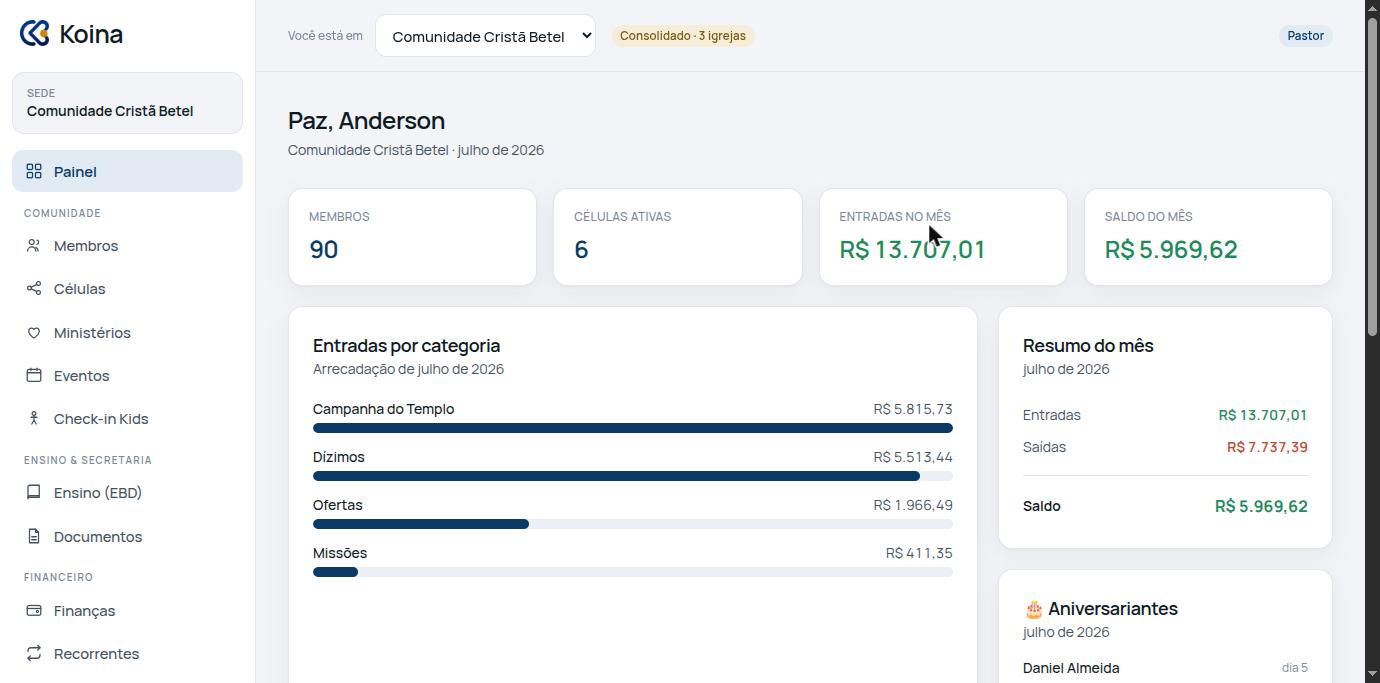Click the Recorrentes repeat-arrows icon

coord(34,653)
